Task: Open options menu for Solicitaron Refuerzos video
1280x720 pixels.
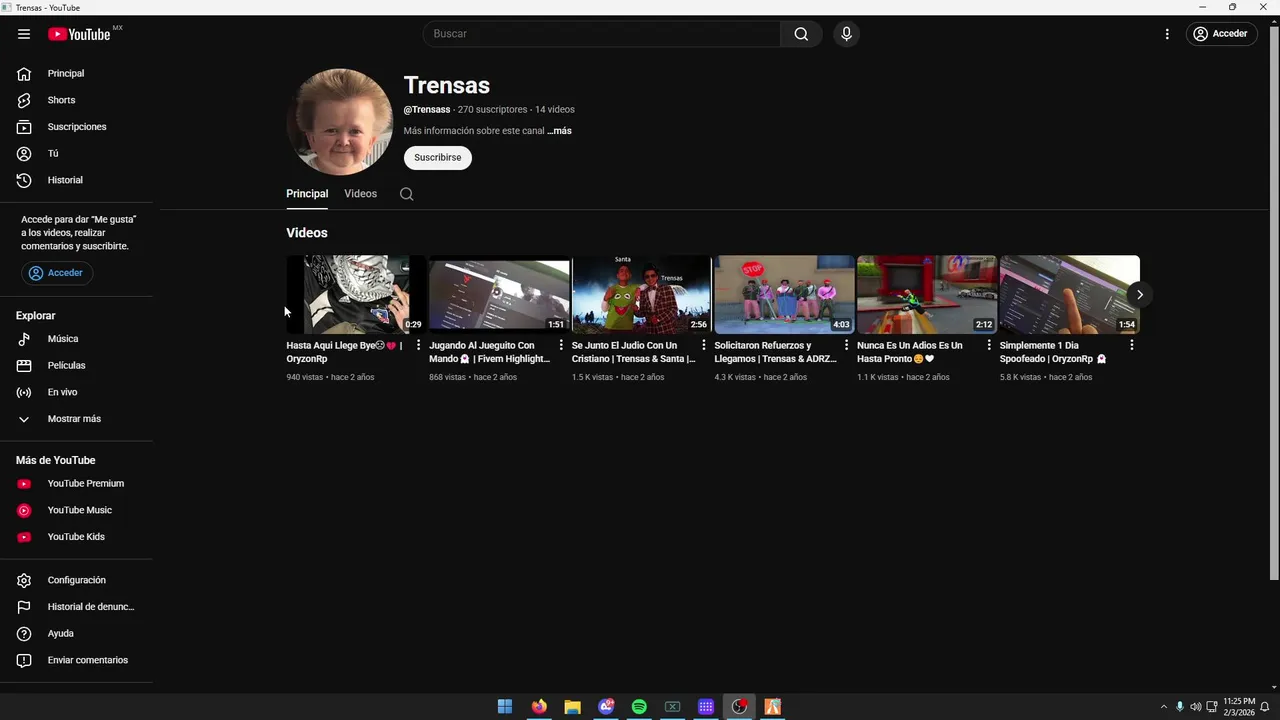Action: [x=846, y=345]
